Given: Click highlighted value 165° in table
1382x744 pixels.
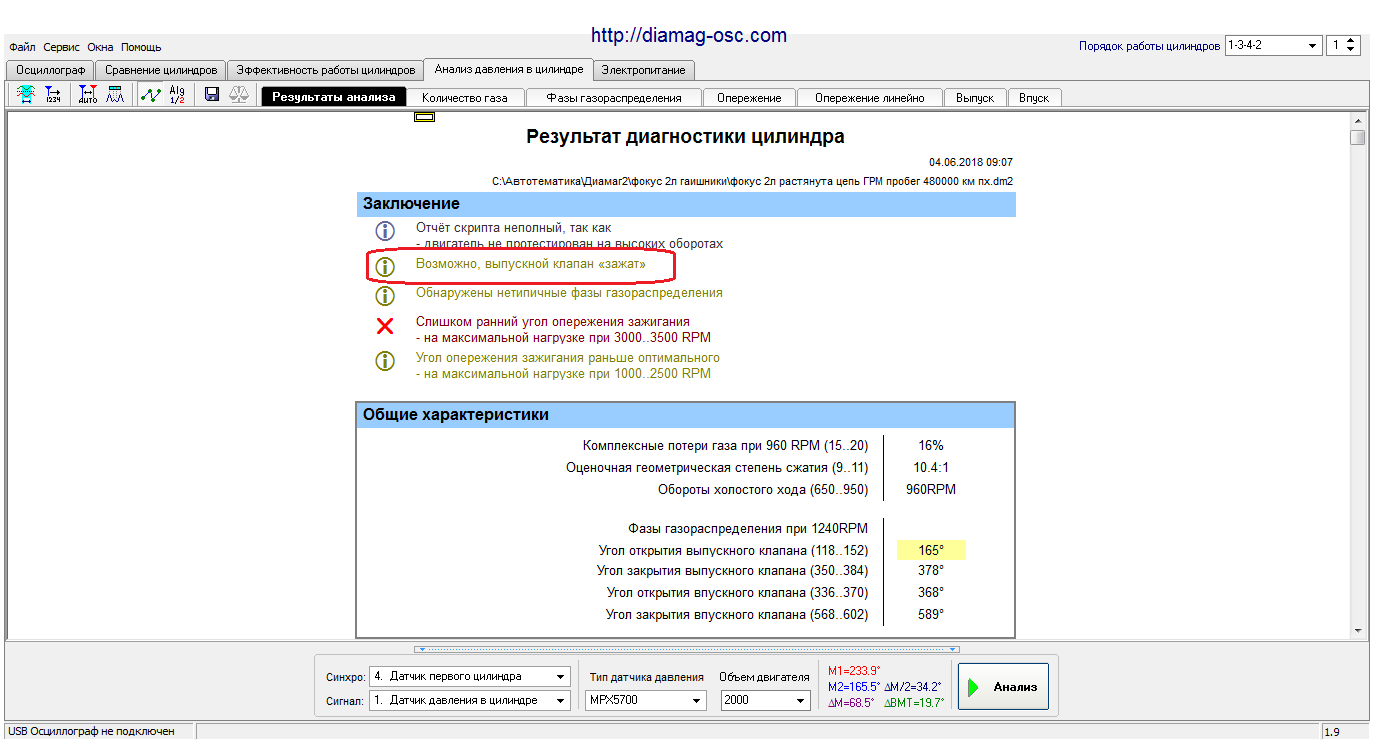Looking at the screenshot, I should pyautogui.click(x=931, y=550).
